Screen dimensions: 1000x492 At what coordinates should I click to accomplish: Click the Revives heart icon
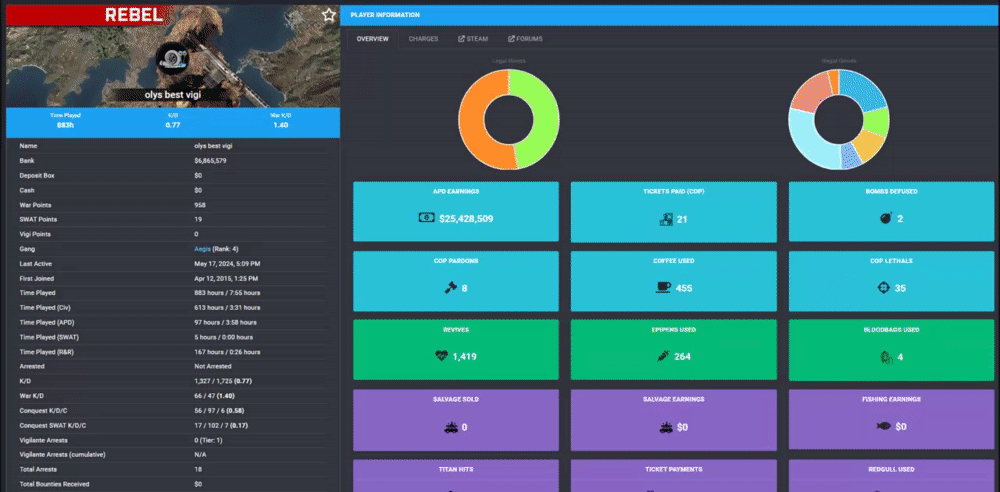[442, 356]
